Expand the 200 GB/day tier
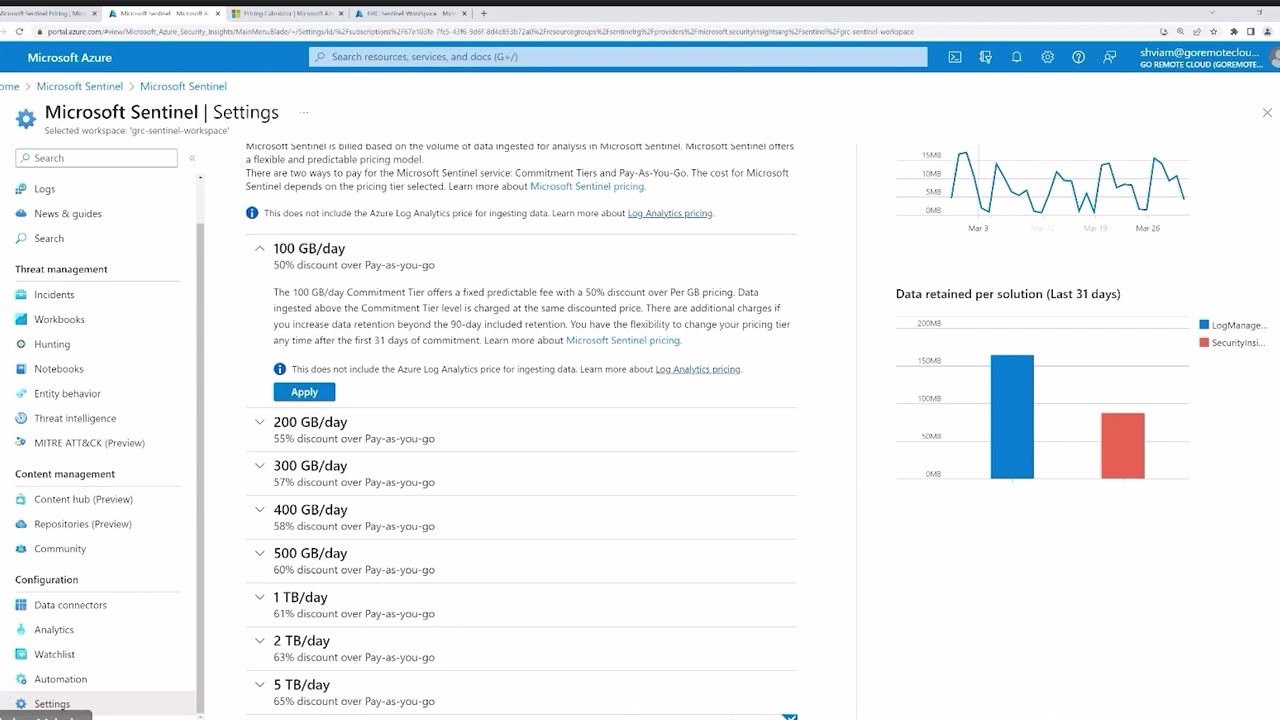Screen dimensions: 1280x720 260,422
